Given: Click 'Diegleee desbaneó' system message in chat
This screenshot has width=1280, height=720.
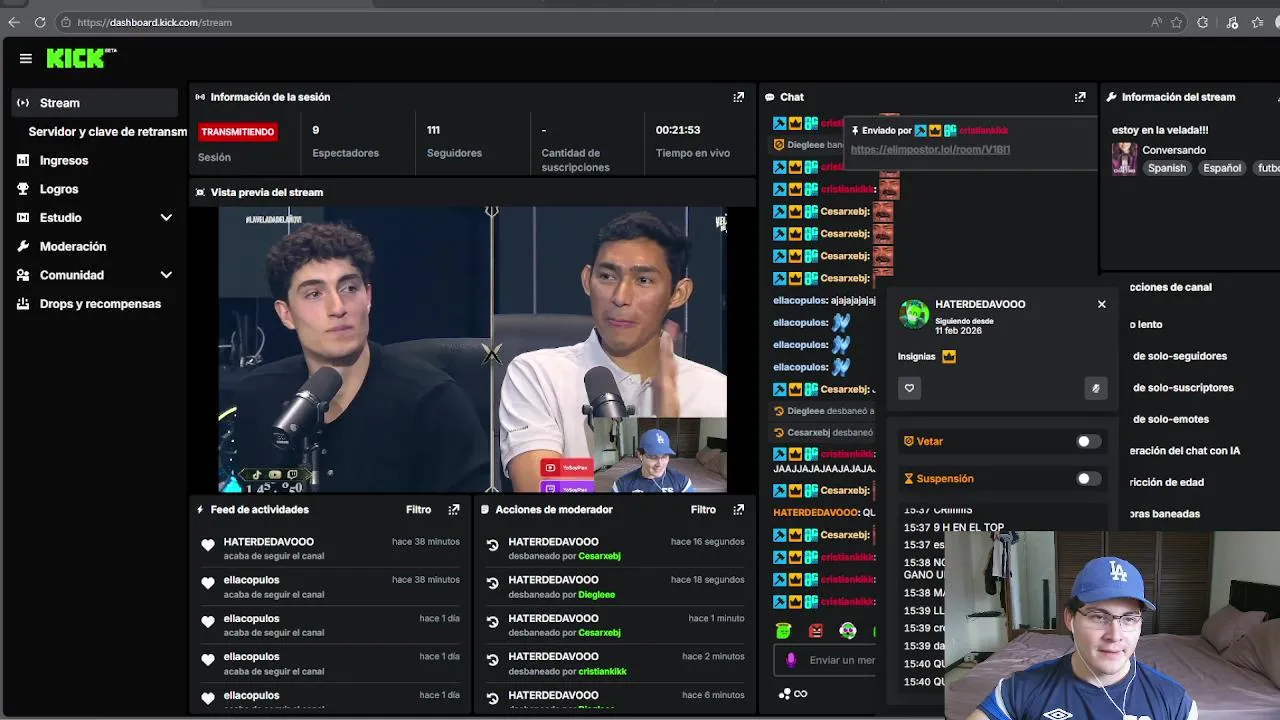Looking at the screenshot, I should pos(825,411).
